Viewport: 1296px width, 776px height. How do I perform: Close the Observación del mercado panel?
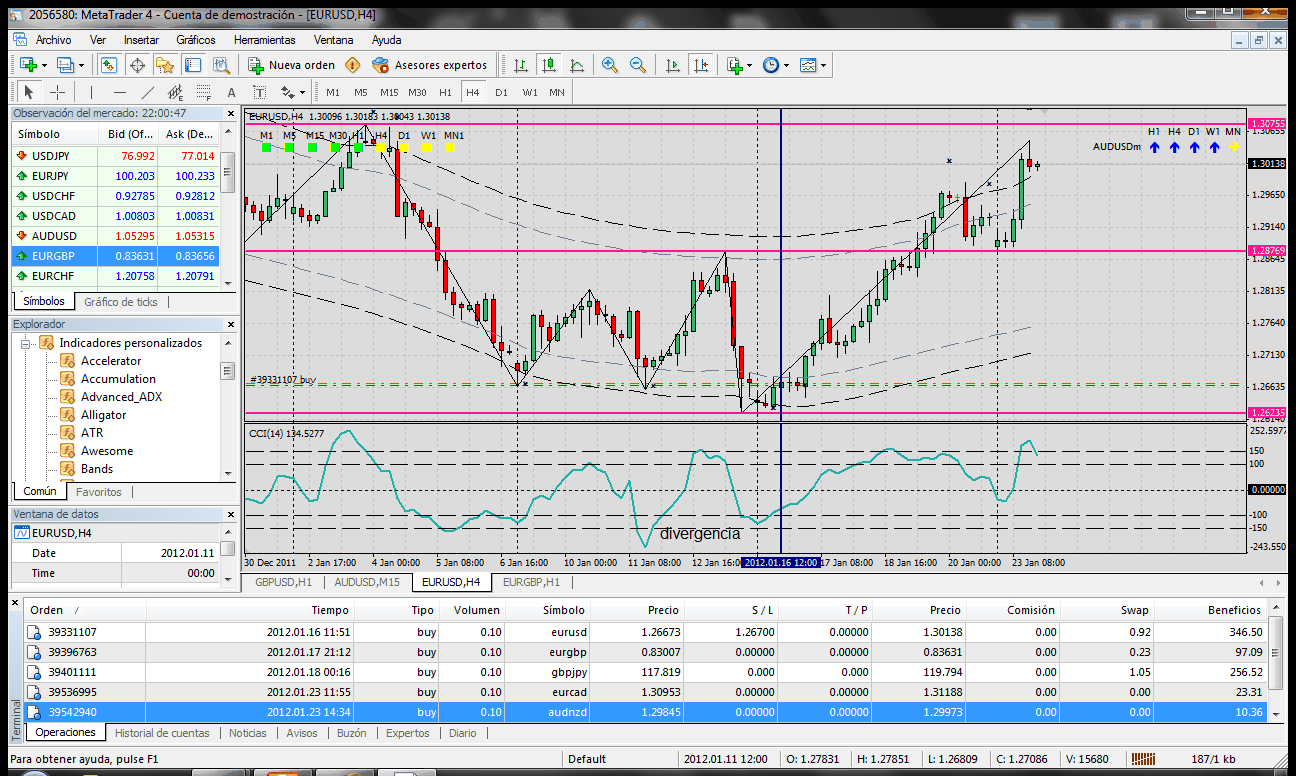click(231, 113)
